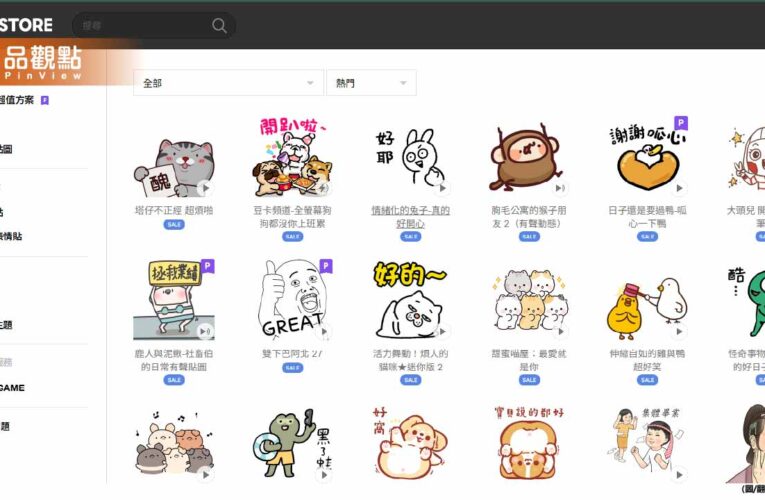Screen dimensions: 765x500
Task: Open 豆卡頻道 dog sticker thumbnail
Action: tap(292, 157)
